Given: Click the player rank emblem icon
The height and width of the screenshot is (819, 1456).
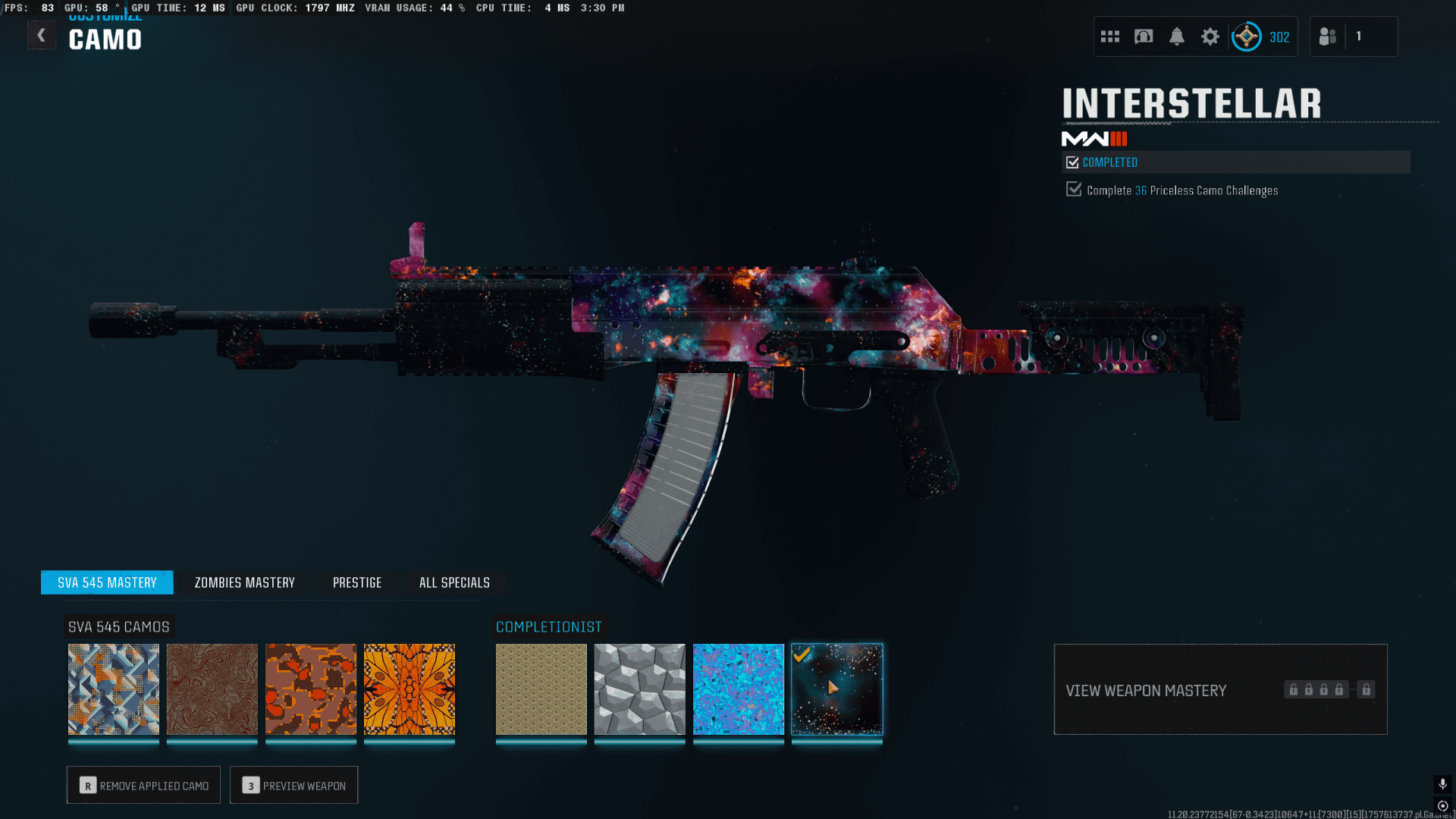Looking at the screenshot, I should point(1246,36).
